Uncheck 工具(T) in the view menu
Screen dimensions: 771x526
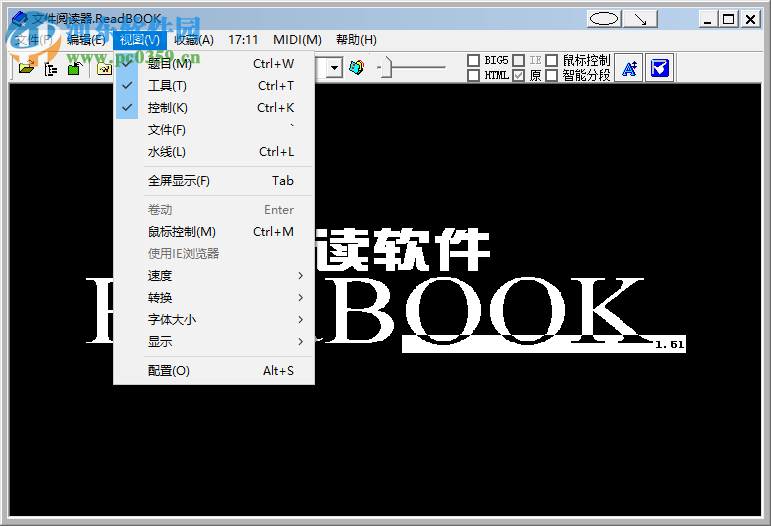coord(214,86)
